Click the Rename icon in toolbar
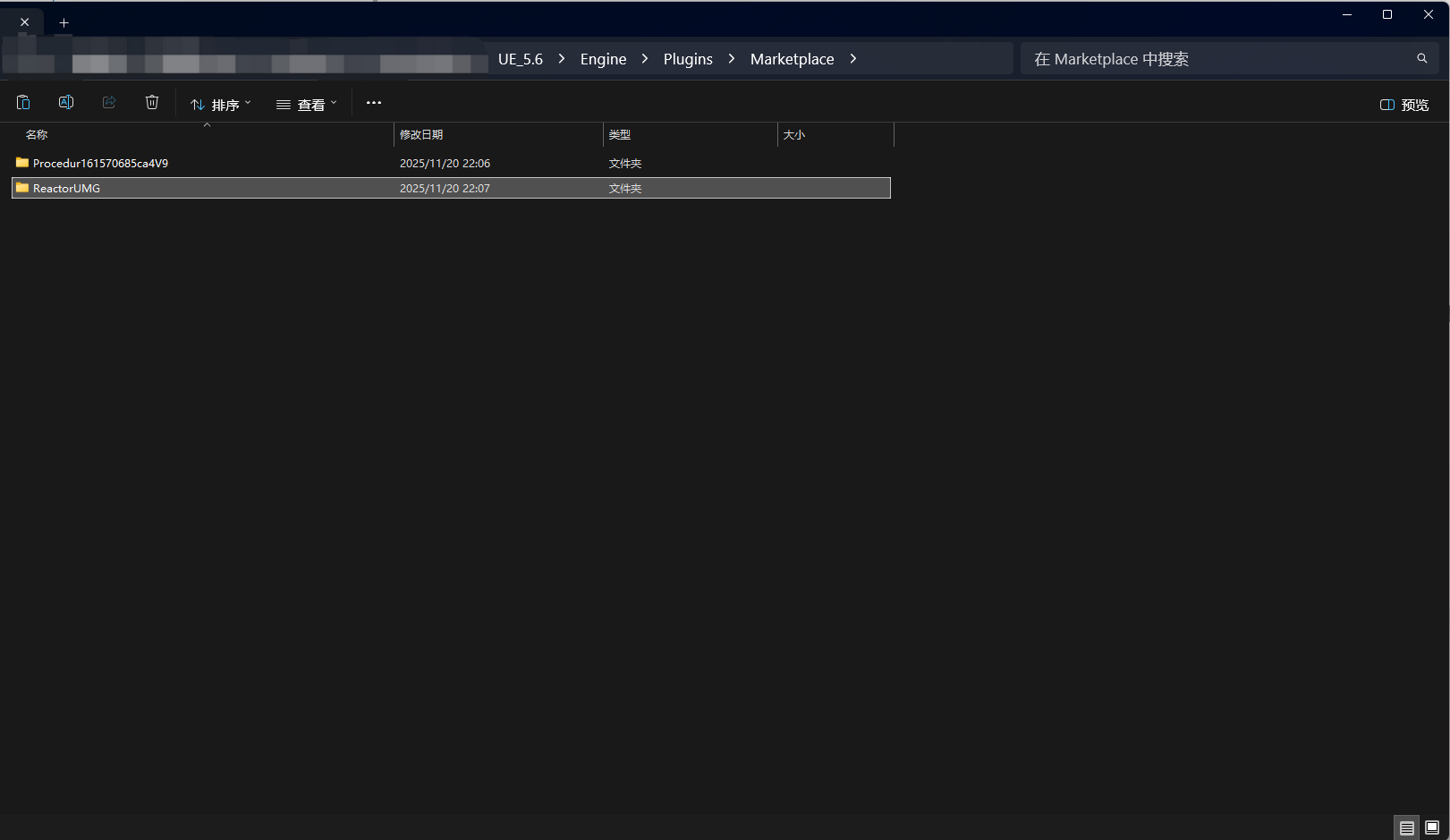This screenshot has width=1450, height=840. coord(66,103)
